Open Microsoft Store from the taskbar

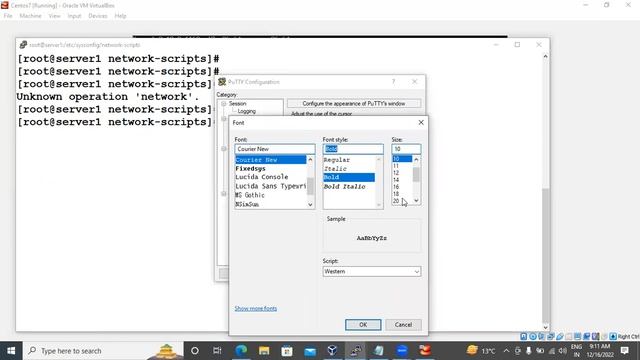[287, 351]
